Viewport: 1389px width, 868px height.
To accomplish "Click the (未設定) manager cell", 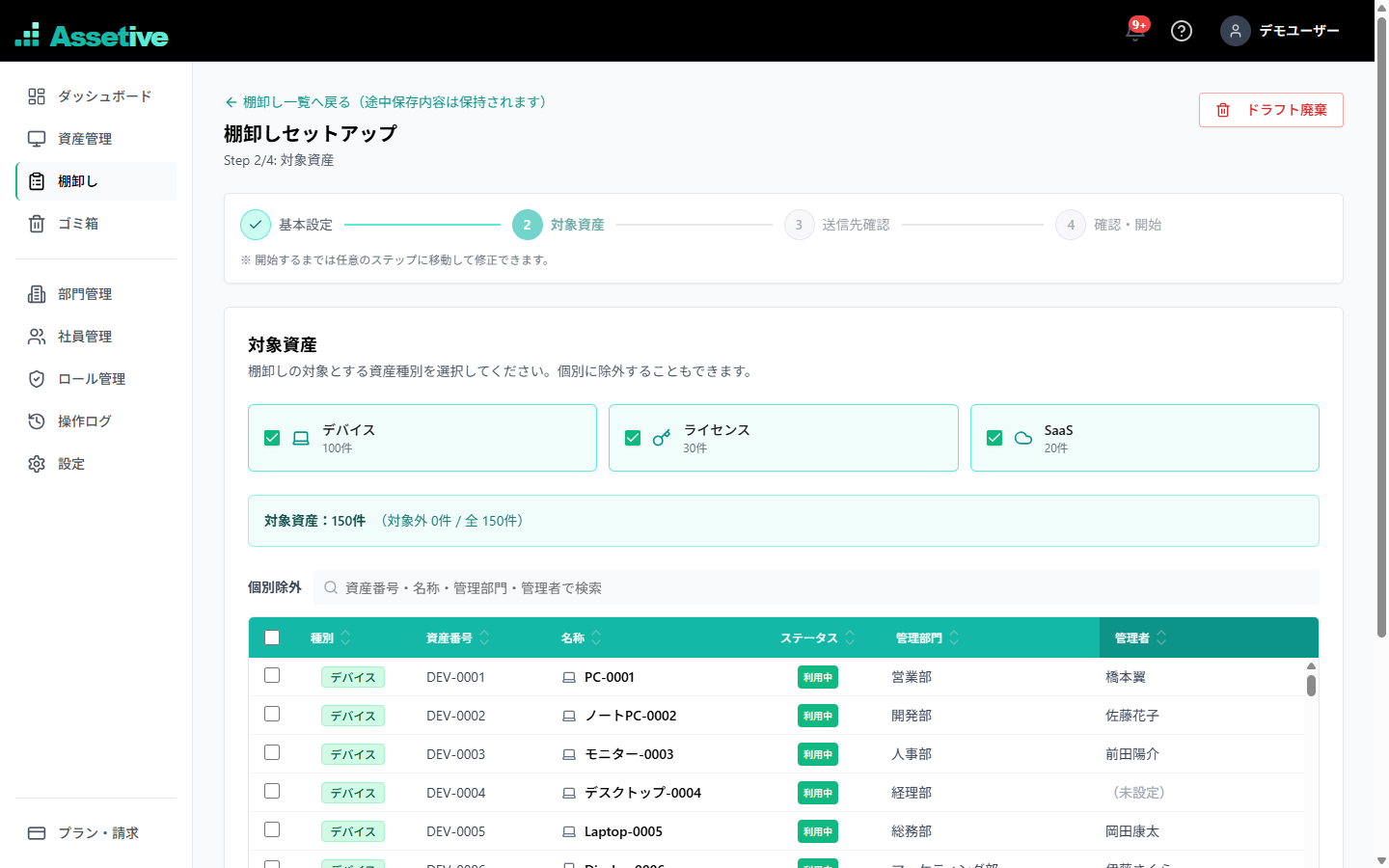I will click(x=1139, y=793).
